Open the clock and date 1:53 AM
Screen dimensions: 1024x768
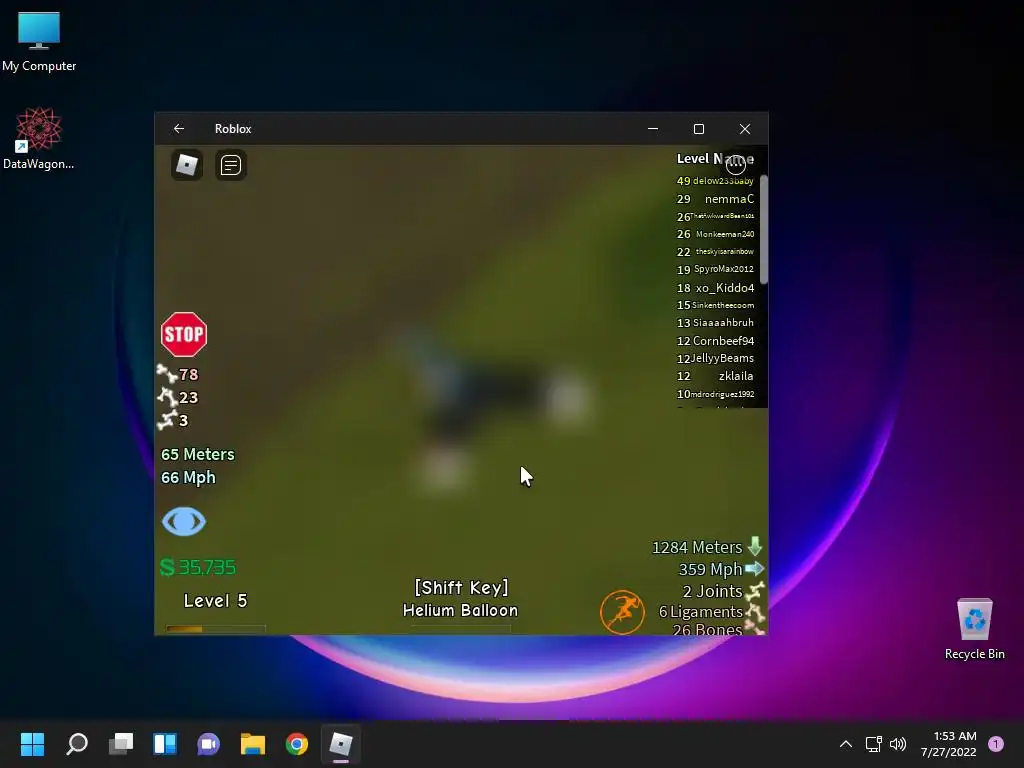pyautogui.click(x=949, y=744)
